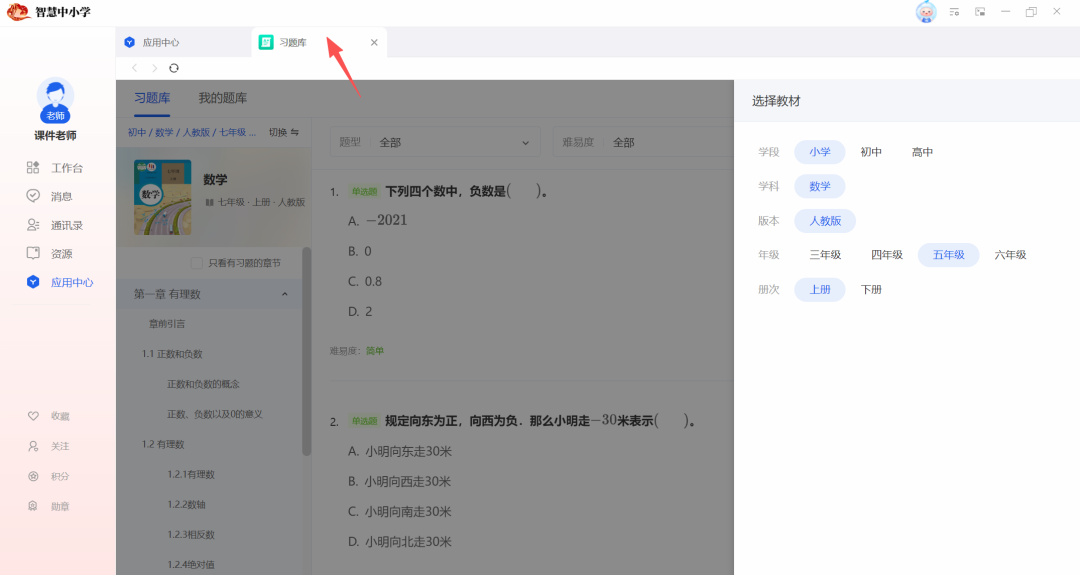Open 资源 resources in sidebar
The image size is (1080, 575).
(61, 254)
